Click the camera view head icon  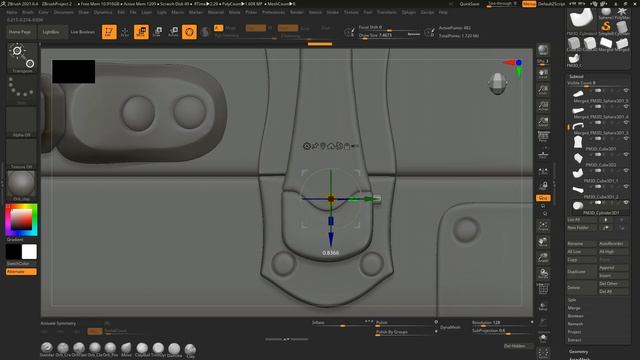pos(498,84)
